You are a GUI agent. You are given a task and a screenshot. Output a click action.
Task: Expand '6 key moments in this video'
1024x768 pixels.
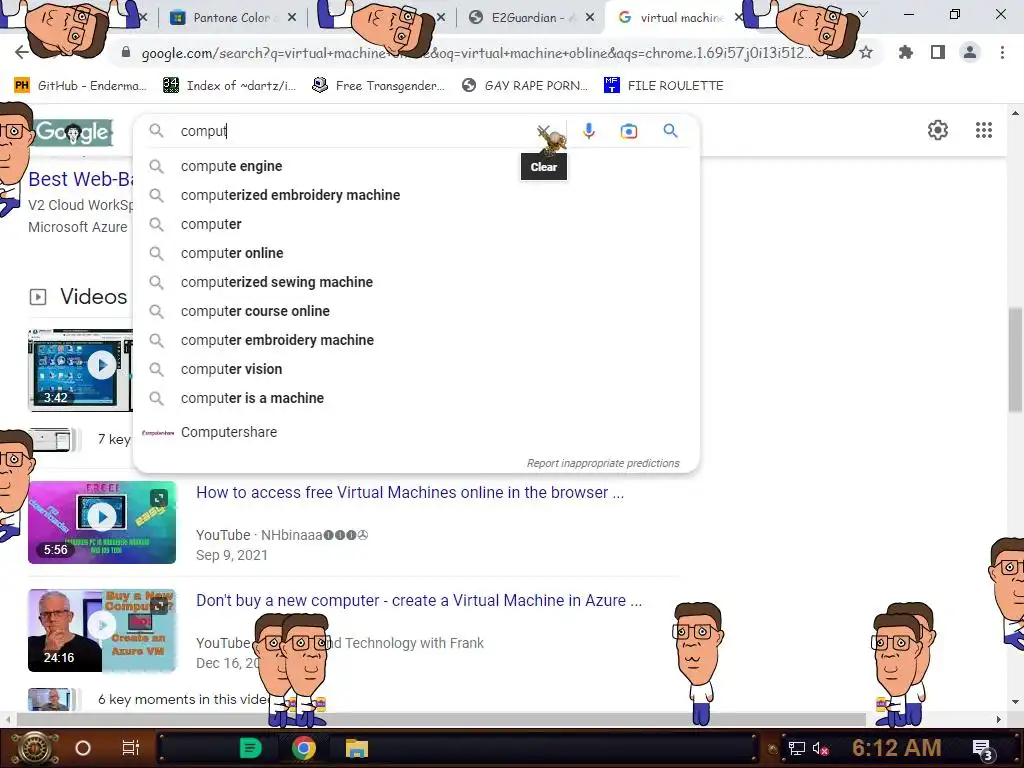183,699
